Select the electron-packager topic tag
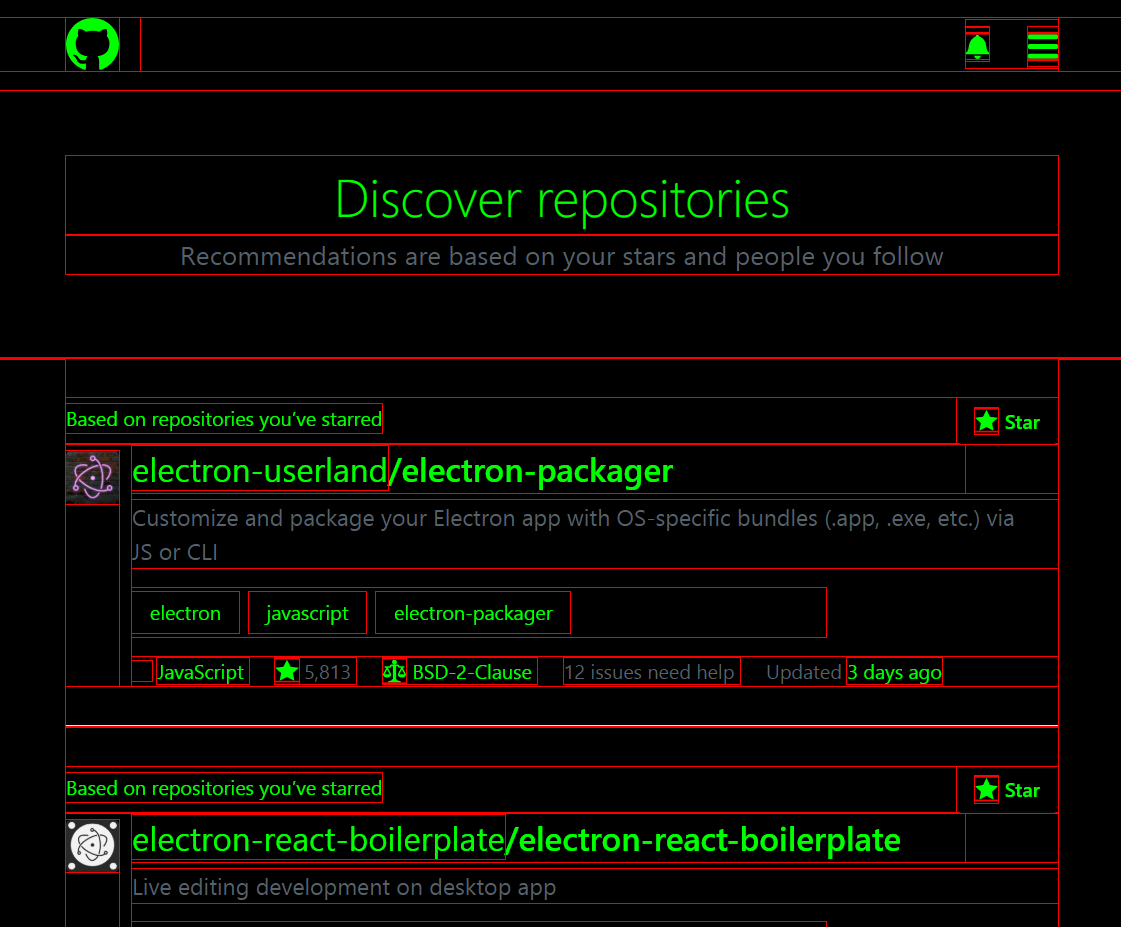This screenshot has height=927, width=1121. (x=473, y=613)
